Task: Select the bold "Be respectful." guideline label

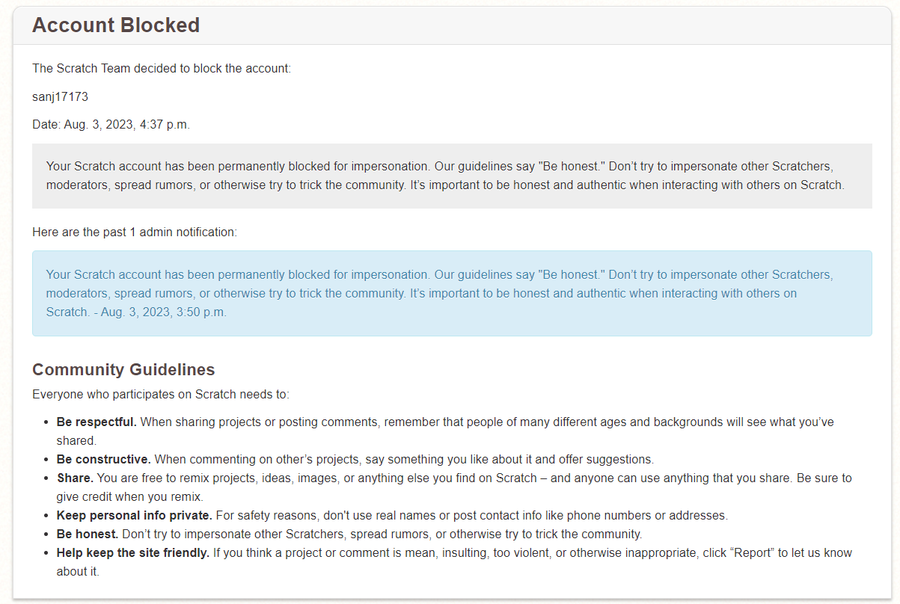Action: click(96, 422)
